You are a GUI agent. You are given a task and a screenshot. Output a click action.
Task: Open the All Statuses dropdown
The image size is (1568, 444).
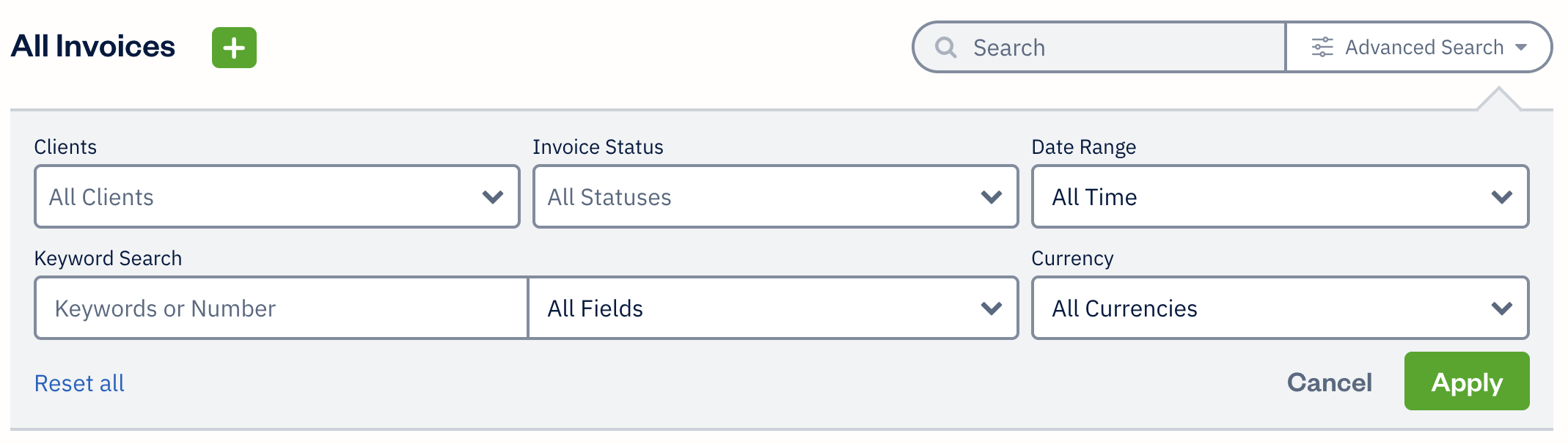pos(774,196)
